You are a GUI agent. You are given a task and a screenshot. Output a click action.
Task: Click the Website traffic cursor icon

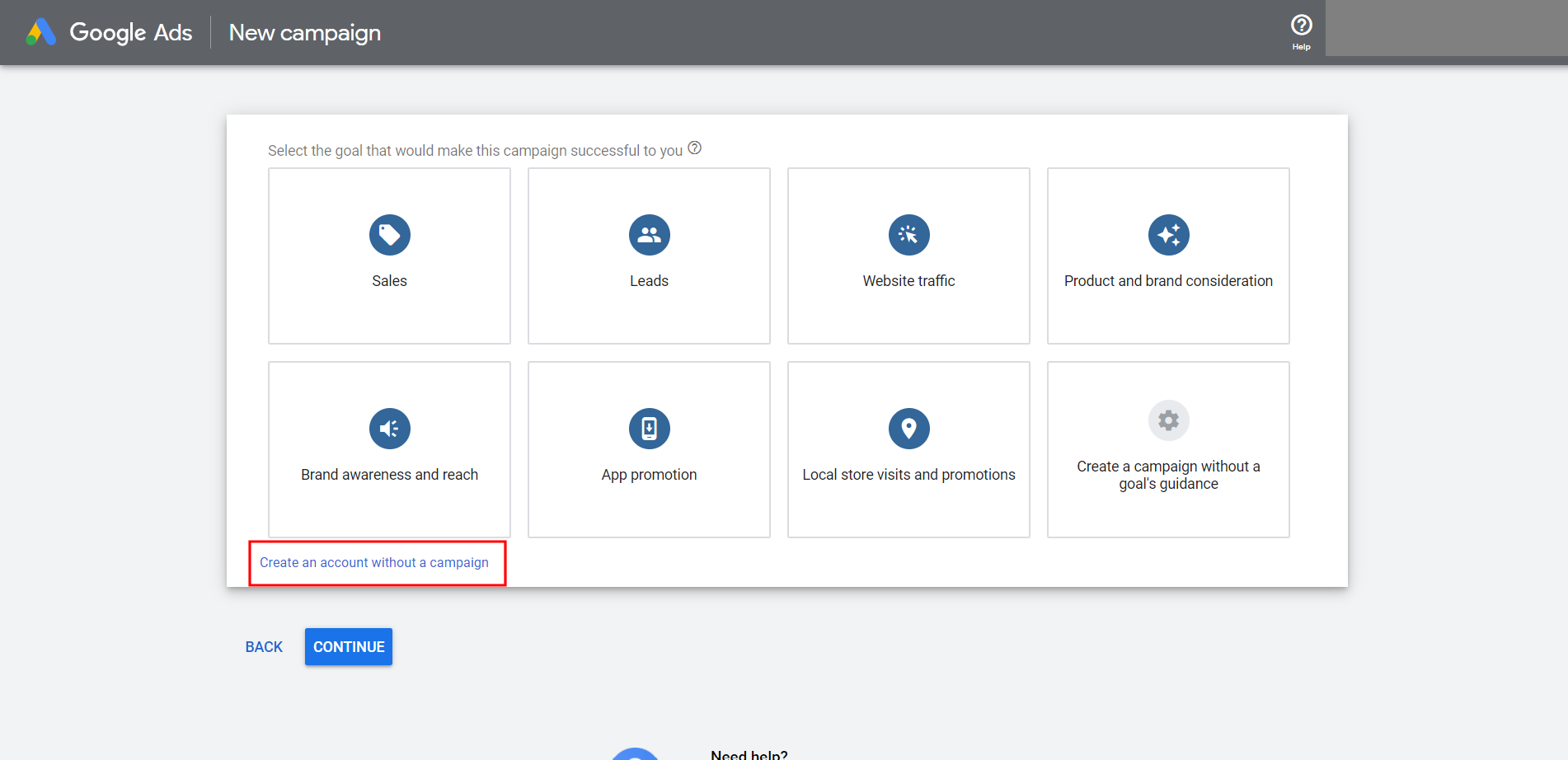(x=909, y=235)
